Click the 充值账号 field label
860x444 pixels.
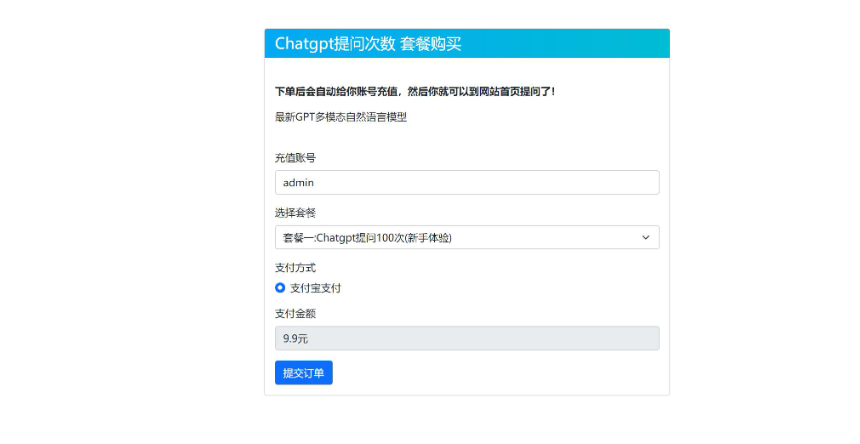click(x=295, y=158)
